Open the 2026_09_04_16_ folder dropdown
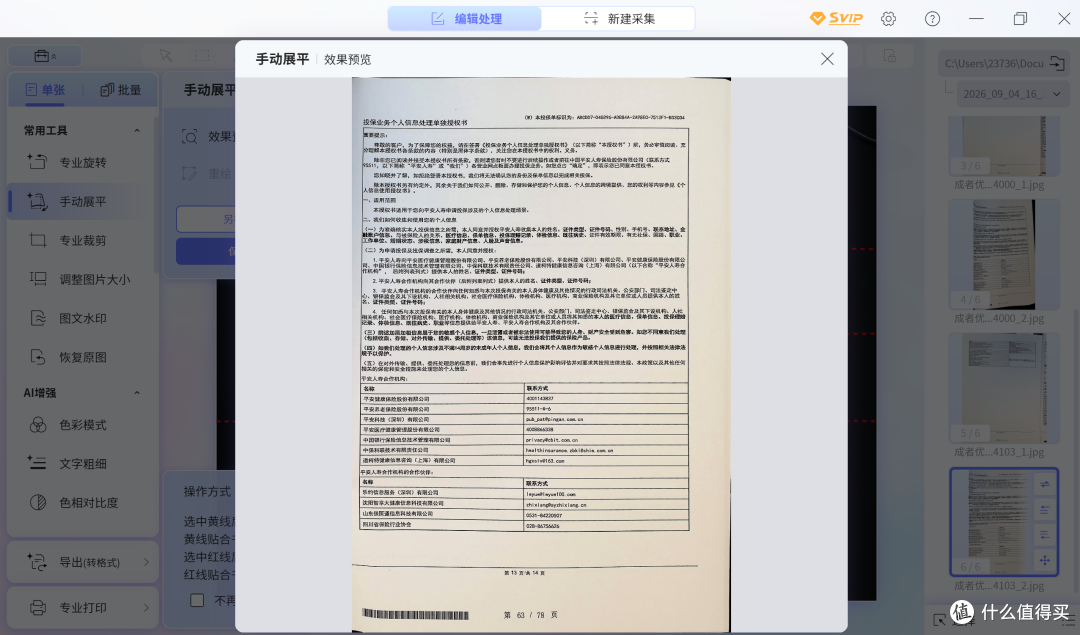The width and height of the screenshot is (1080, 635). (1011, 94)
